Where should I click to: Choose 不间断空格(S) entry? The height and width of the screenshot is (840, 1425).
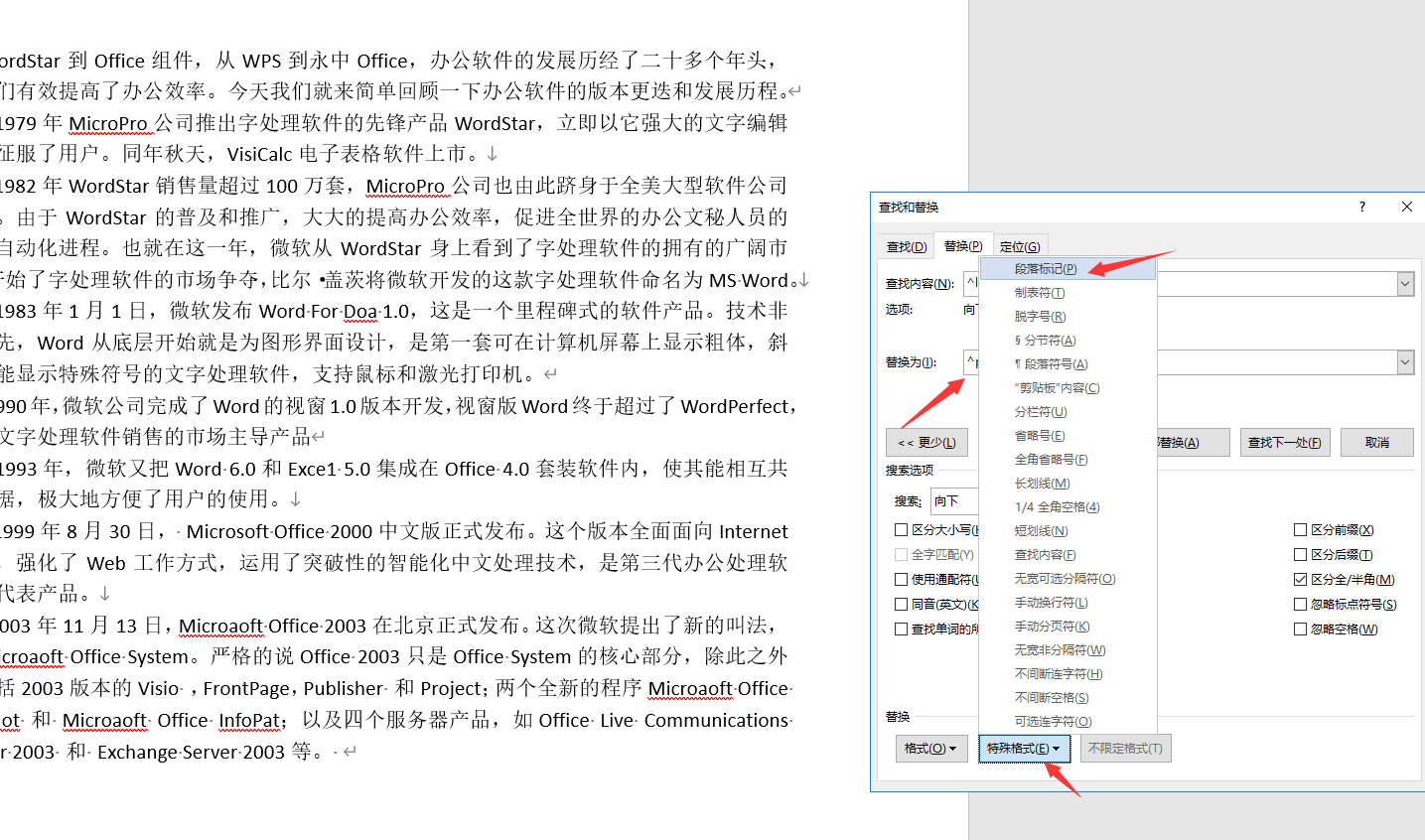(x=1068, y=698)
